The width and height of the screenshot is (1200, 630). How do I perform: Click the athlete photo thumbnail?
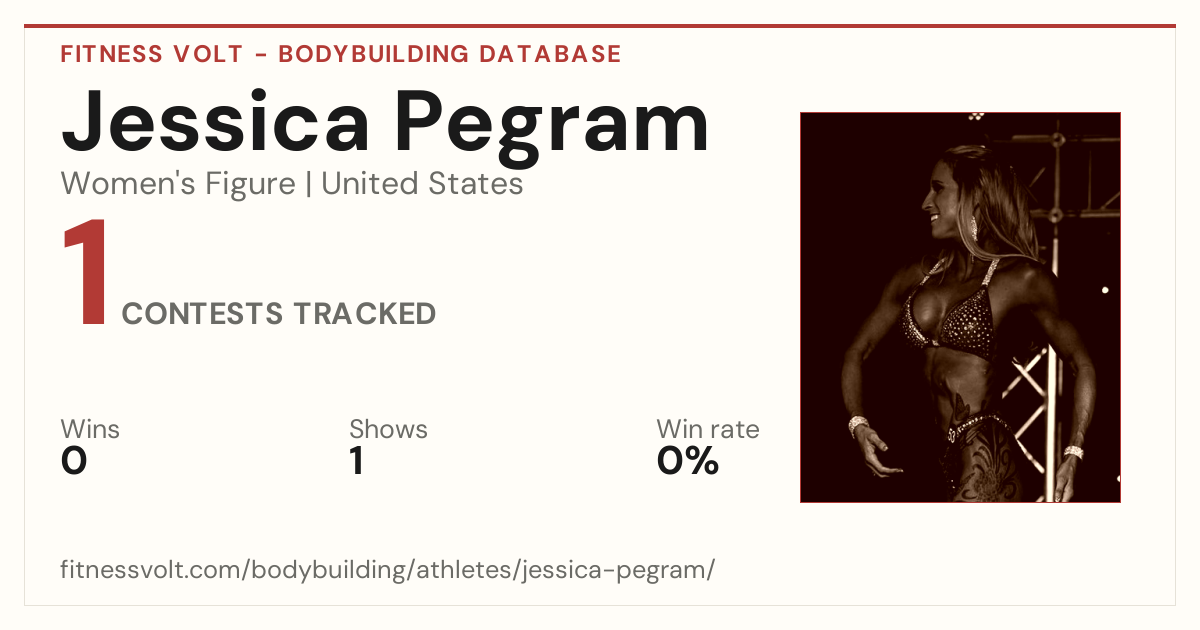(x=960, y=307)
